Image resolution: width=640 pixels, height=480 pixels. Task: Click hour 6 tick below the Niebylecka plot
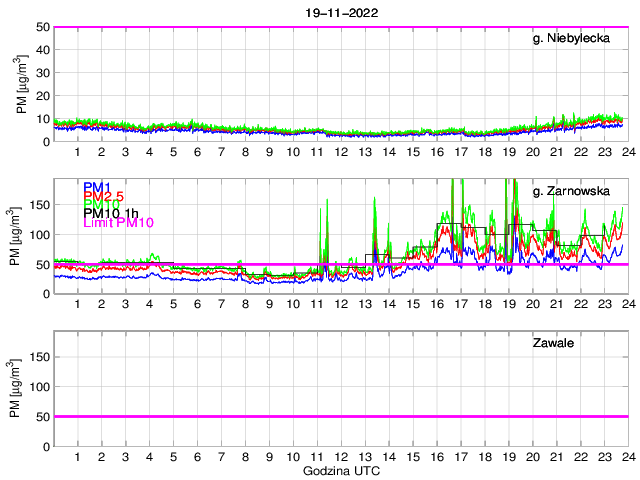(197, 152)
